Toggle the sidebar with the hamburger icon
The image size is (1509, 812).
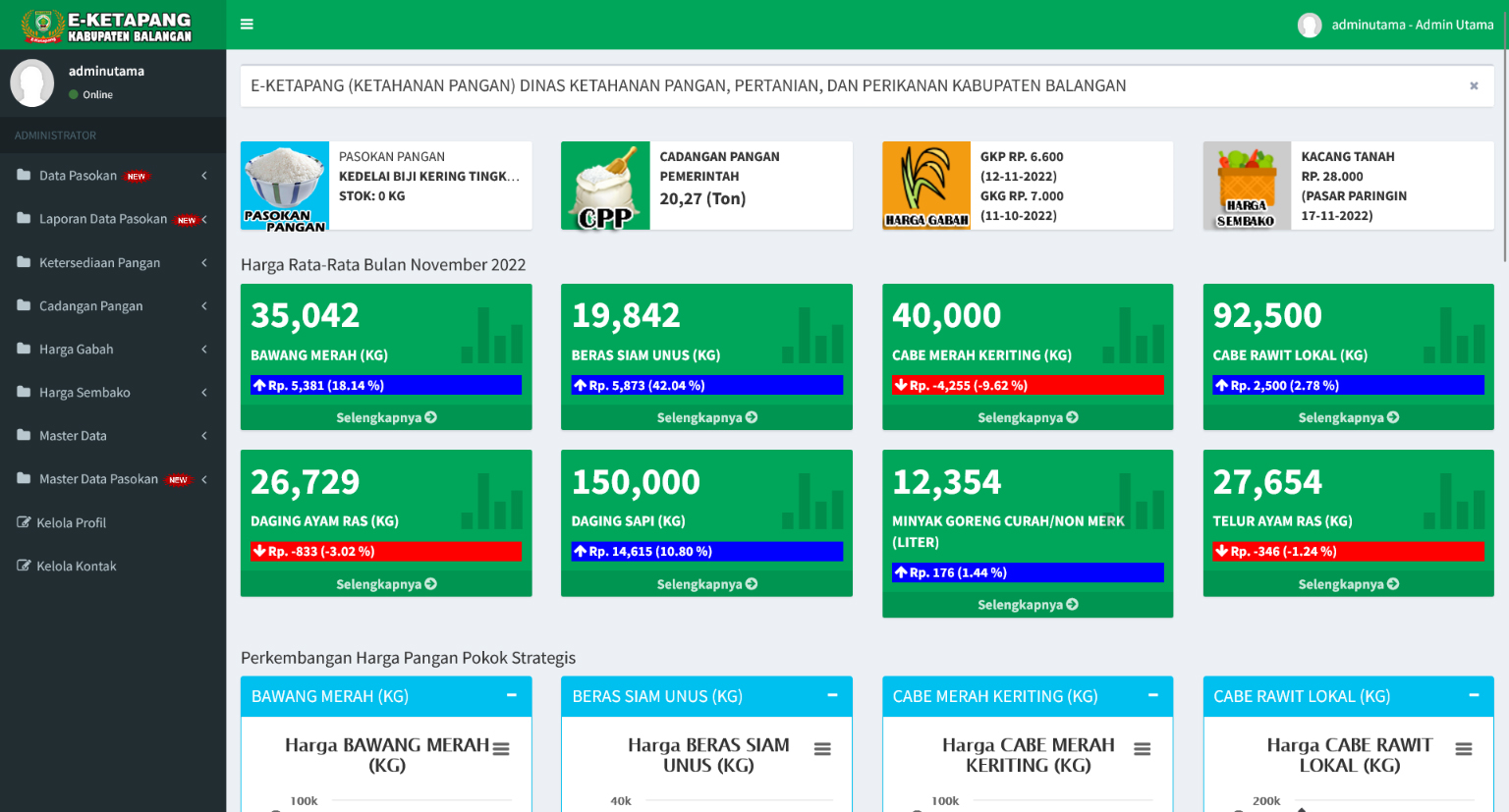(247, 25)
